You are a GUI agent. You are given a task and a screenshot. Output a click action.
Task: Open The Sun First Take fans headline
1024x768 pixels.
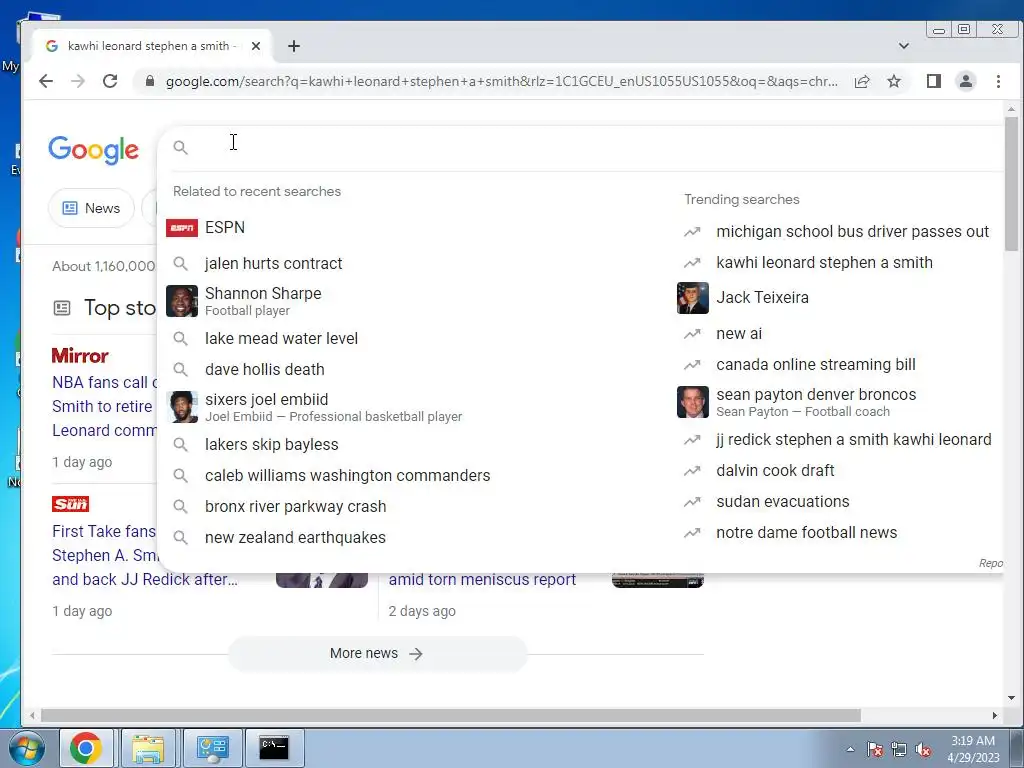[x=144, y=555]
